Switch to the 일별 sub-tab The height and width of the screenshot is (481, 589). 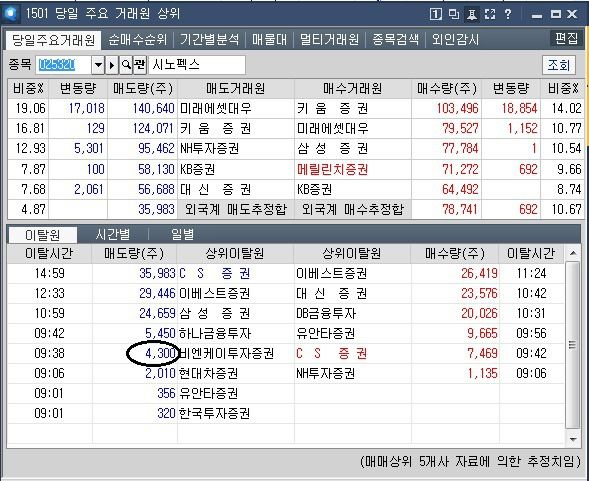coord(183,234)
